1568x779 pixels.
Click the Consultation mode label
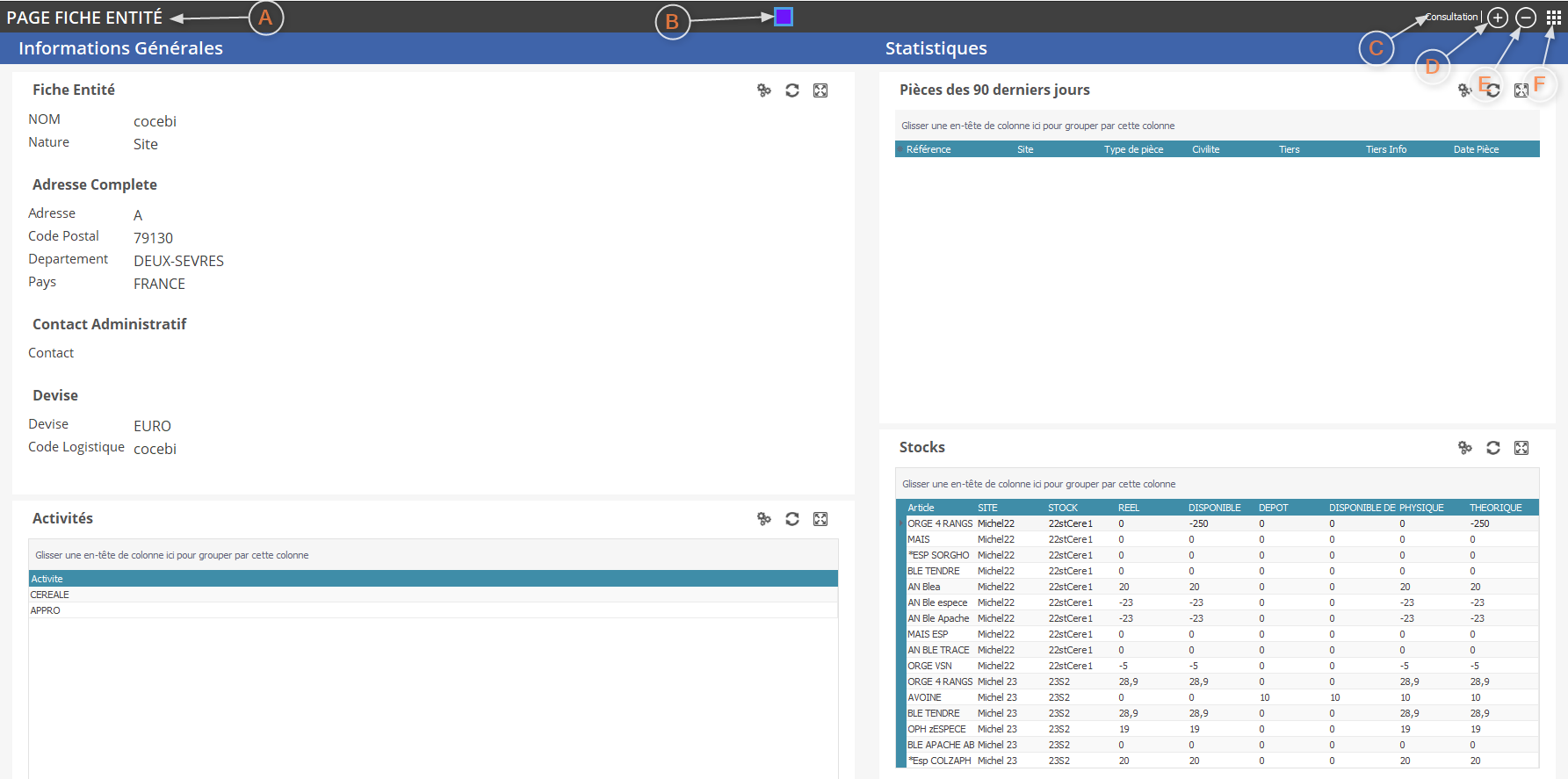1451,17
